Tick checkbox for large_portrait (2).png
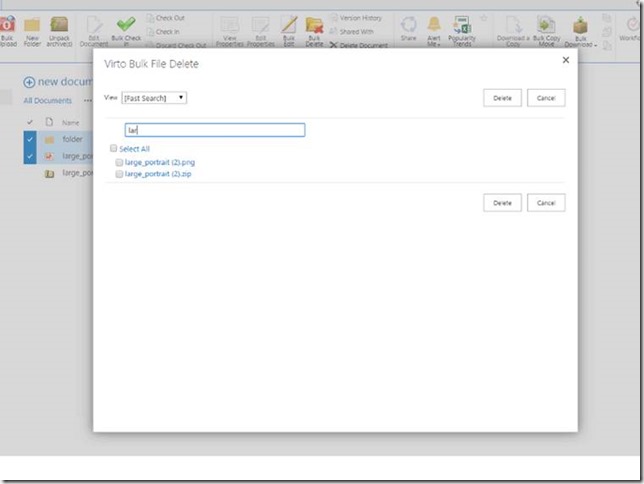 coord(119,162)
